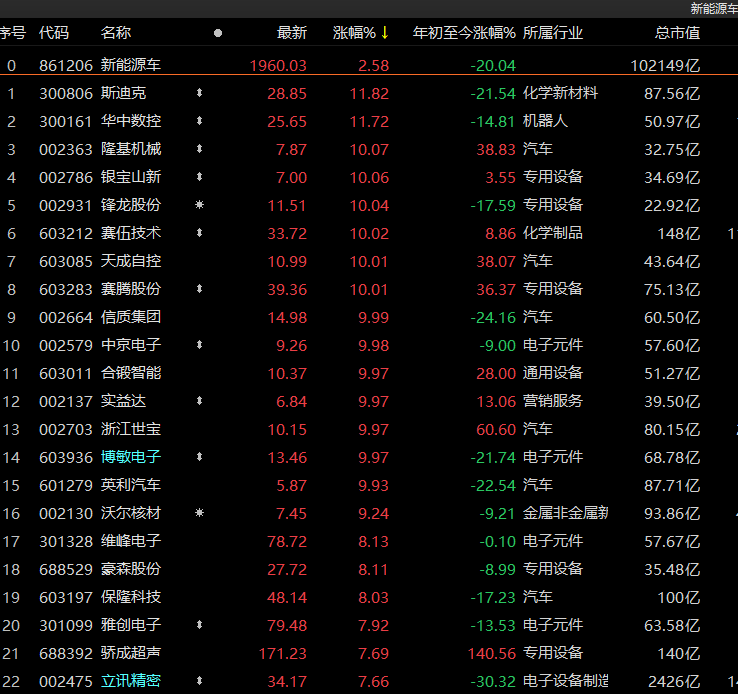Screen dimensions: 738x694
Task: Select stock code 301099
Action: tap(66, 625)
